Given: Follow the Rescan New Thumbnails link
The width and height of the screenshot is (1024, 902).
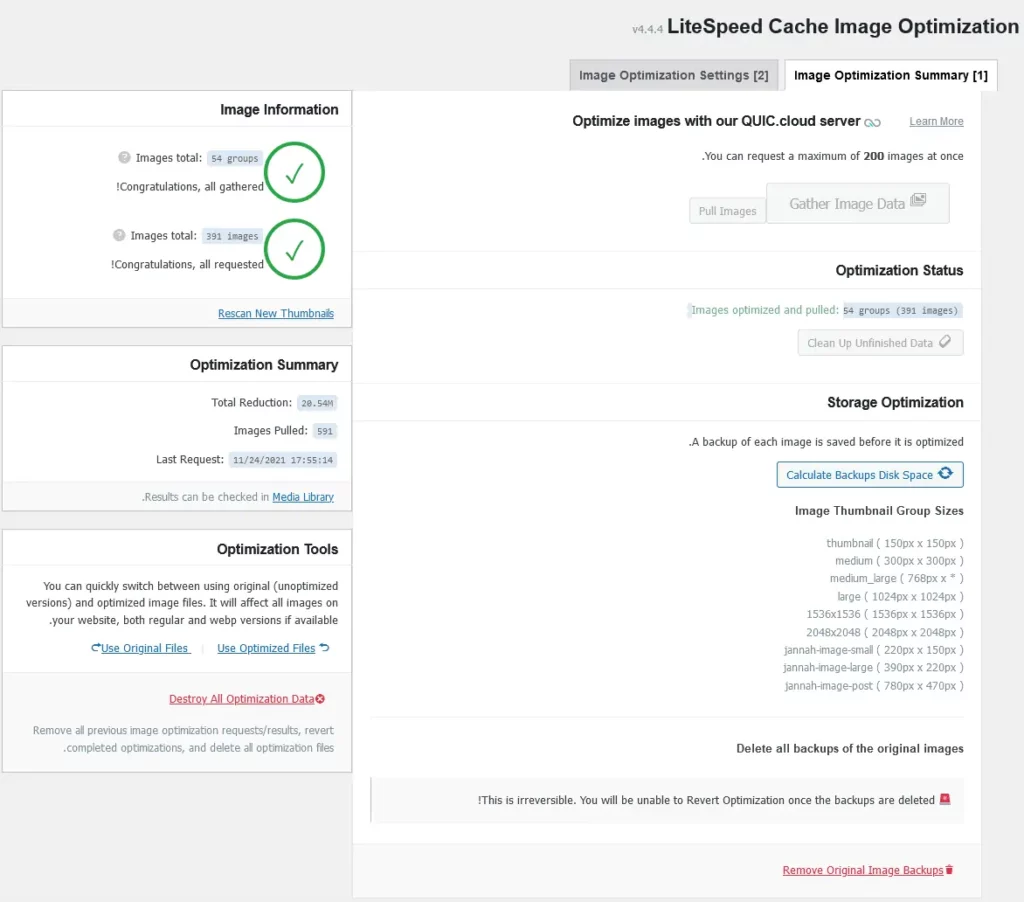Looking at the screenshot, I should tap(276, 314).
